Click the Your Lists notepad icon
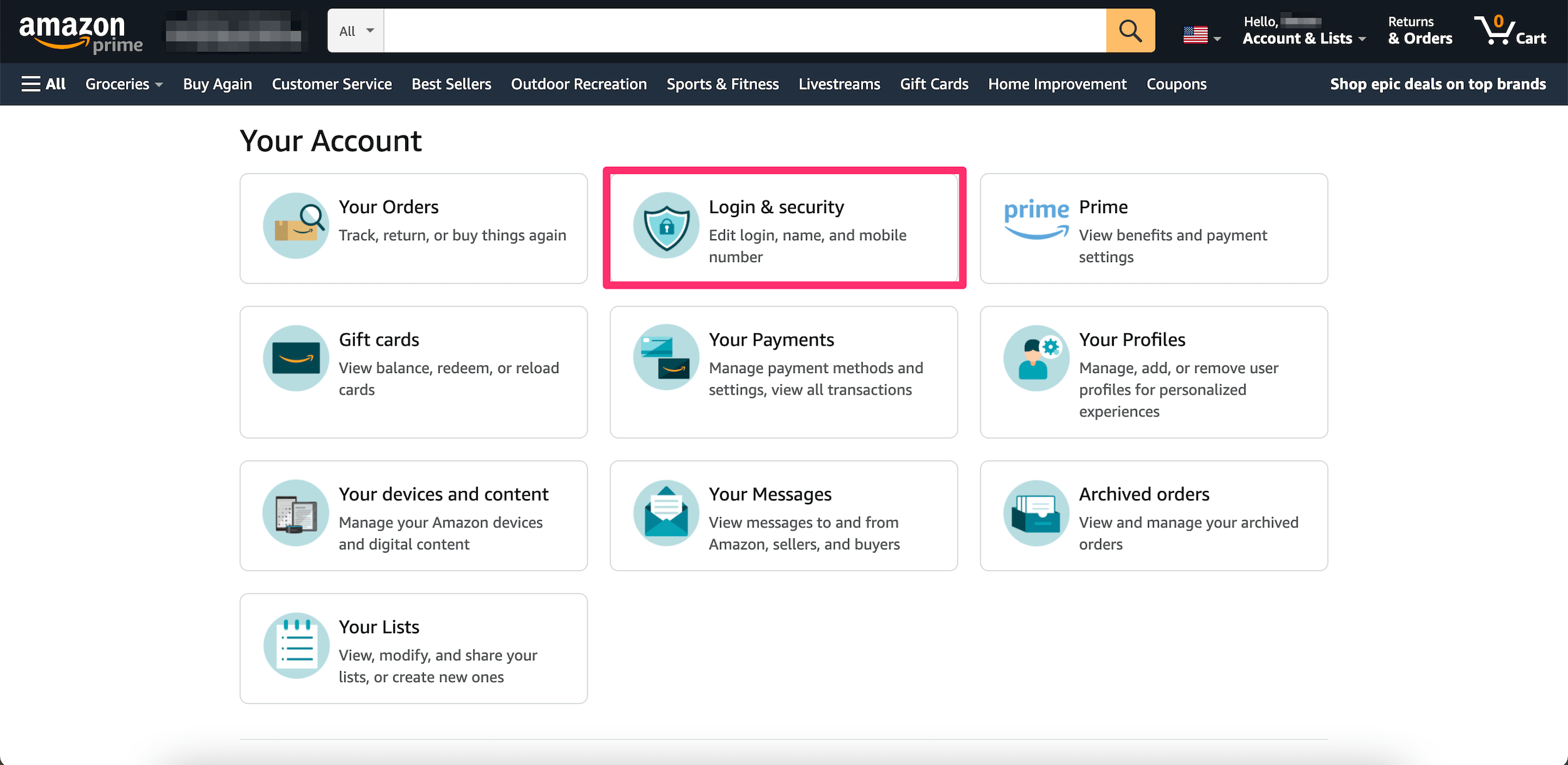 click(296, 645)
